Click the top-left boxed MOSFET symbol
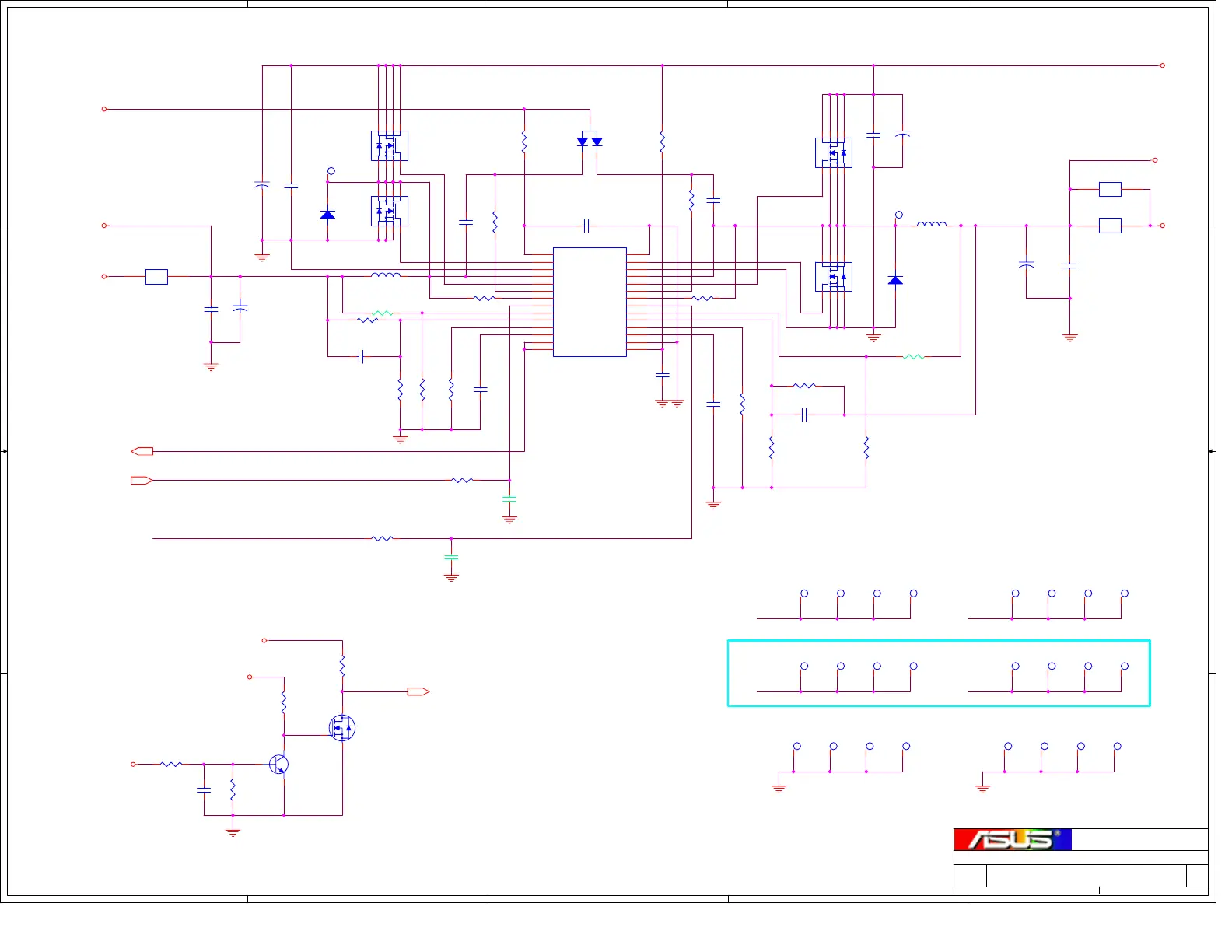This screenshot has width=1232, height=952. point(390,145)
